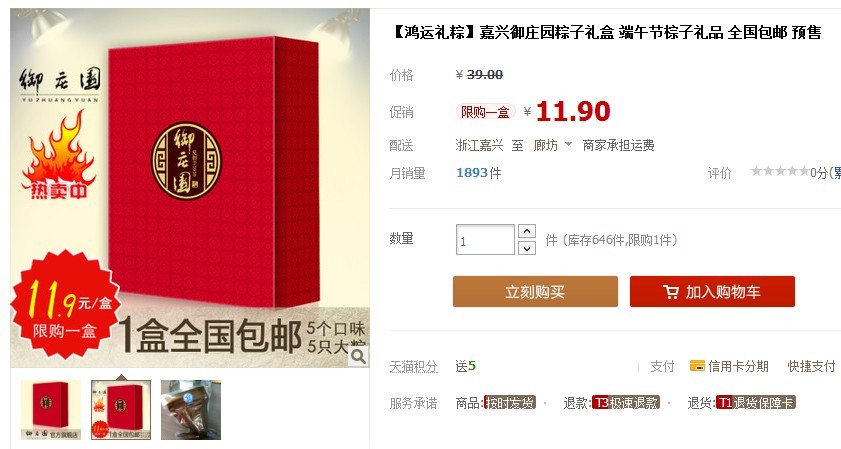Click the magnifier zoom icon on product image
Screen dimensions: 841x449
click(x=358, y=357)
